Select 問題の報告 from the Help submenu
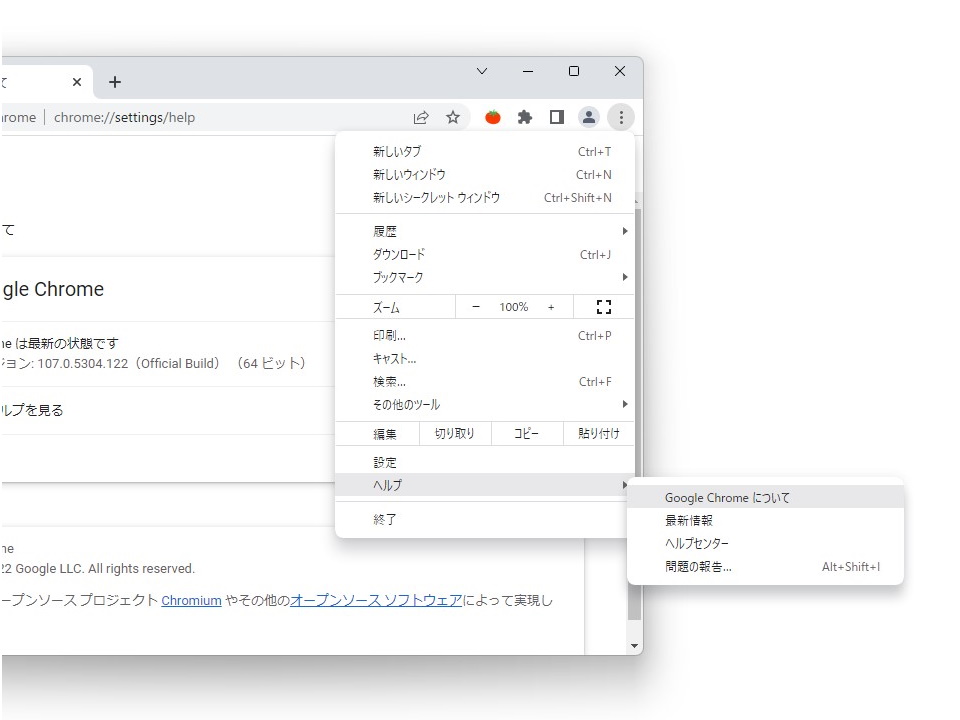 point(700,565)
